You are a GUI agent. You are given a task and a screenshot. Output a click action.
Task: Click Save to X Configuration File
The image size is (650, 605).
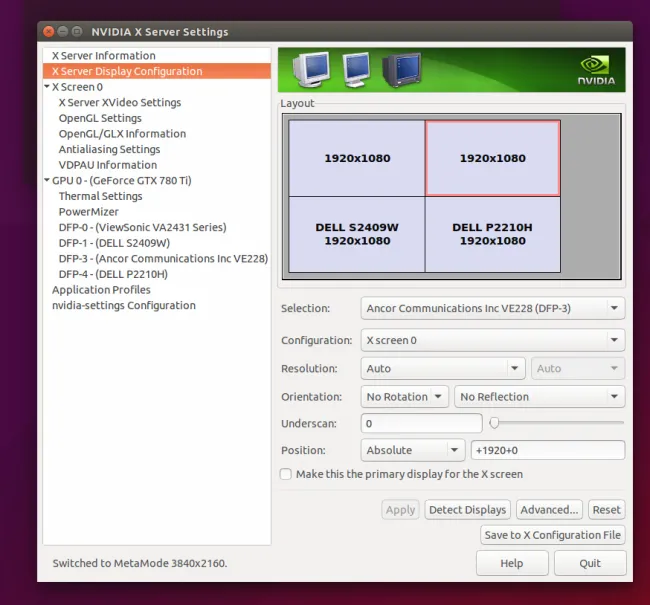[552, 535]
